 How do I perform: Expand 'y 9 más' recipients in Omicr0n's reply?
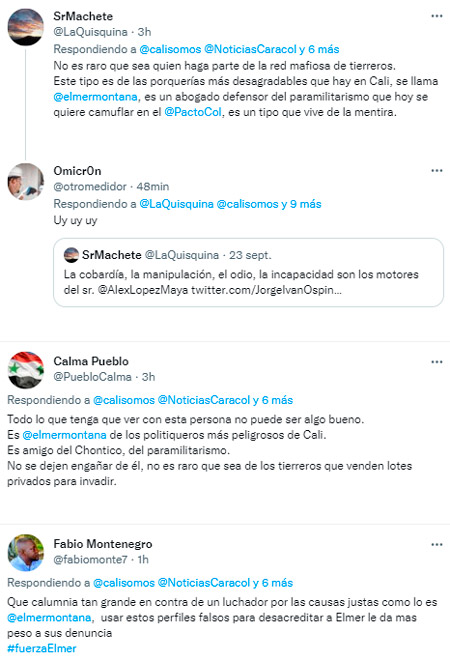[x=301, y=204]
